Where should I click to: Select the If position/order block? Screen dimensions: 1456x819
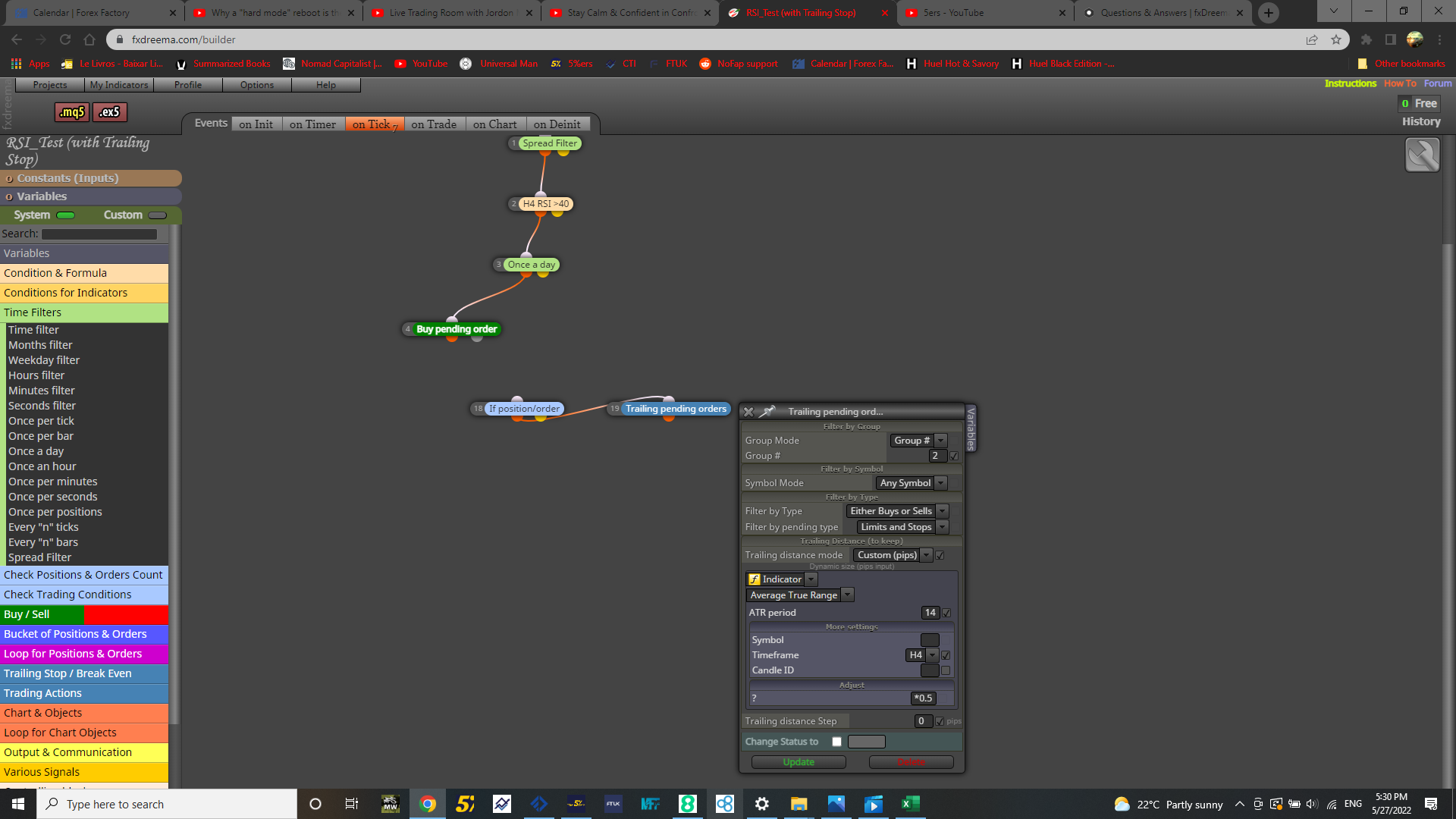(x=524, y=409)
